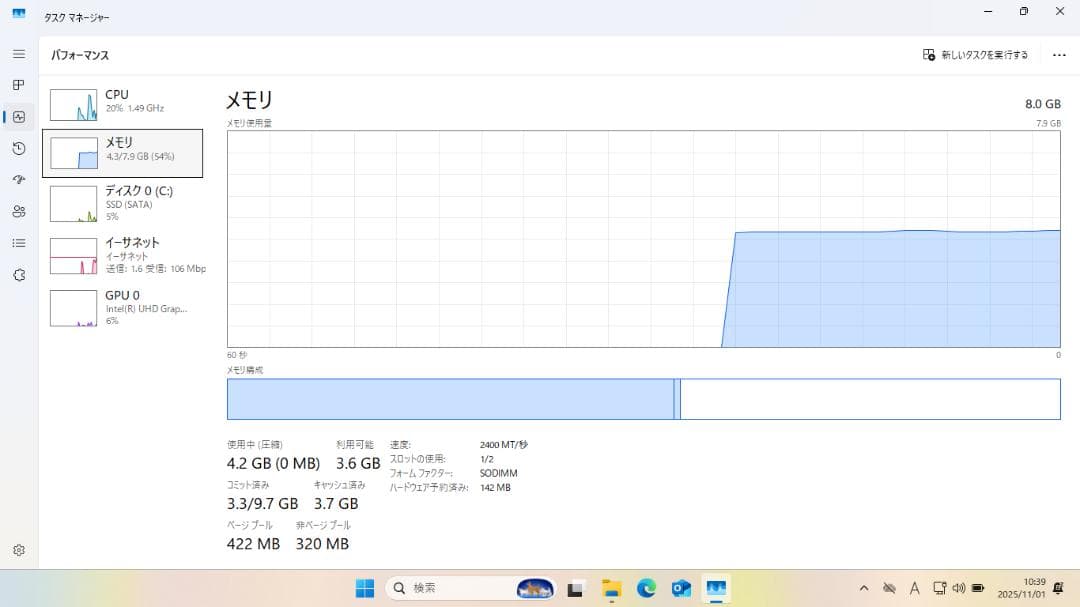Open the Startup apps page
The image size is (1080, 607).
[x=17, y=180]
